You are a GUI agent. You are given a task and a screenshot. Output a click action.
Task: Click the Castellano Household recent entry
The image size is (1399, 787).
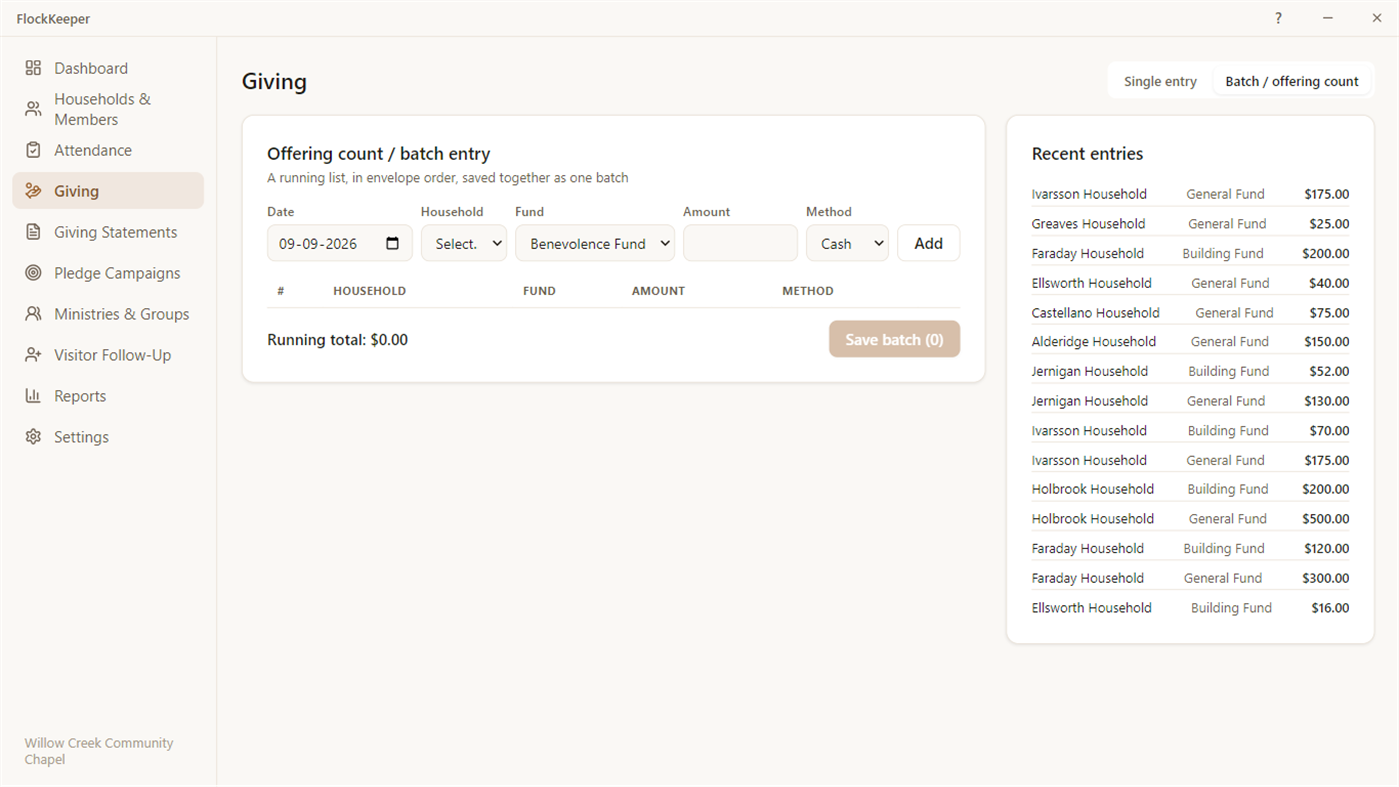click(x=1190, y=313)
